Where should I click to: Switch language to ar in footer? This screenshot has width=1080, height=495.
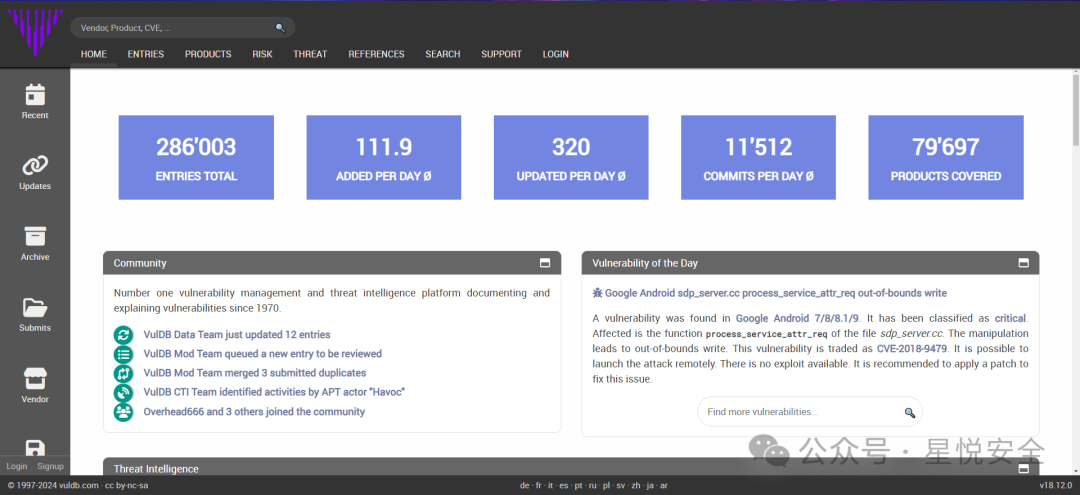point(664,485)
